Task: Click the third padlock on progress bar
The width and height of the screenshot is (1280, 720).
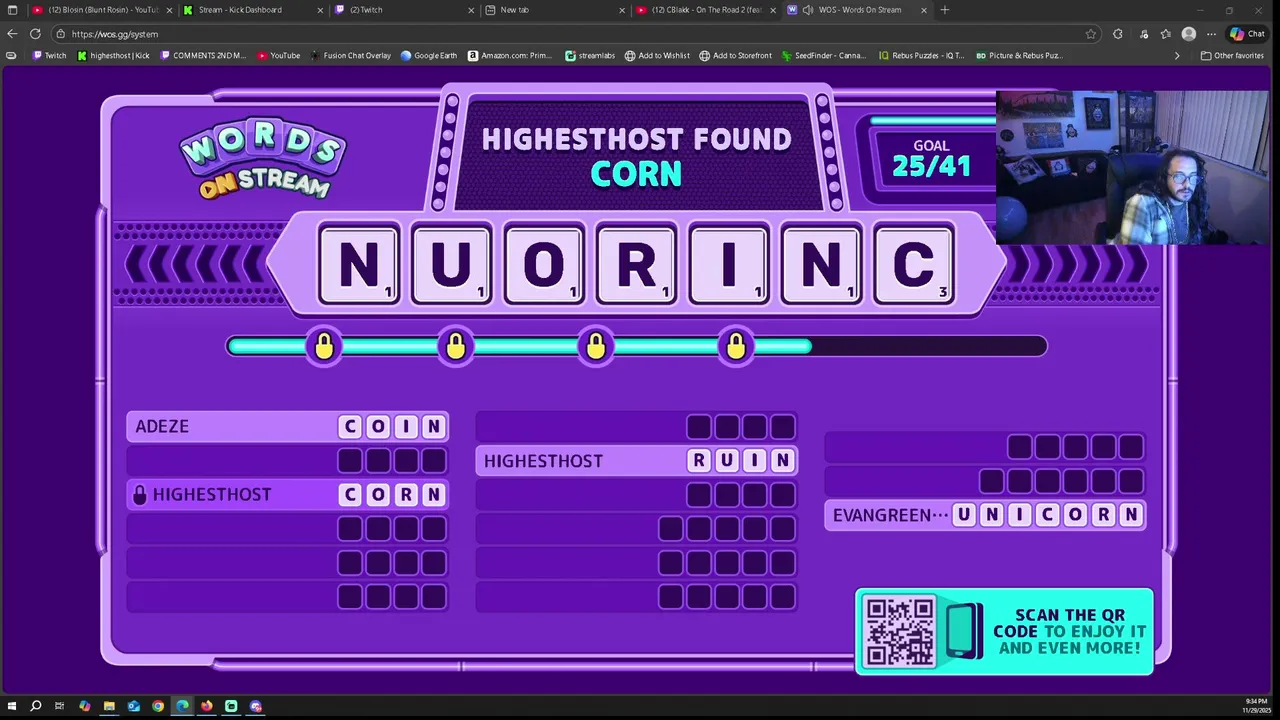Action: [x=596, y=346]
